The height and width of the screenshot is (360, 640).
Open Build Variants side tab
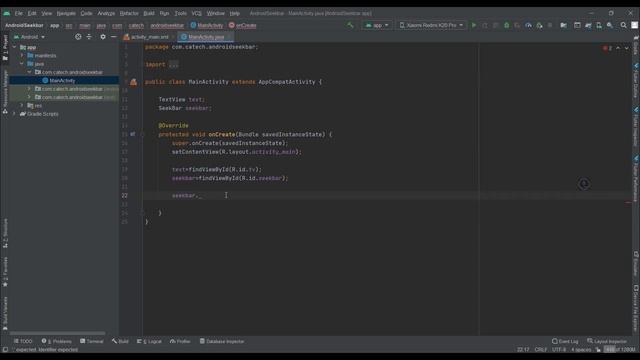point(5,313)
